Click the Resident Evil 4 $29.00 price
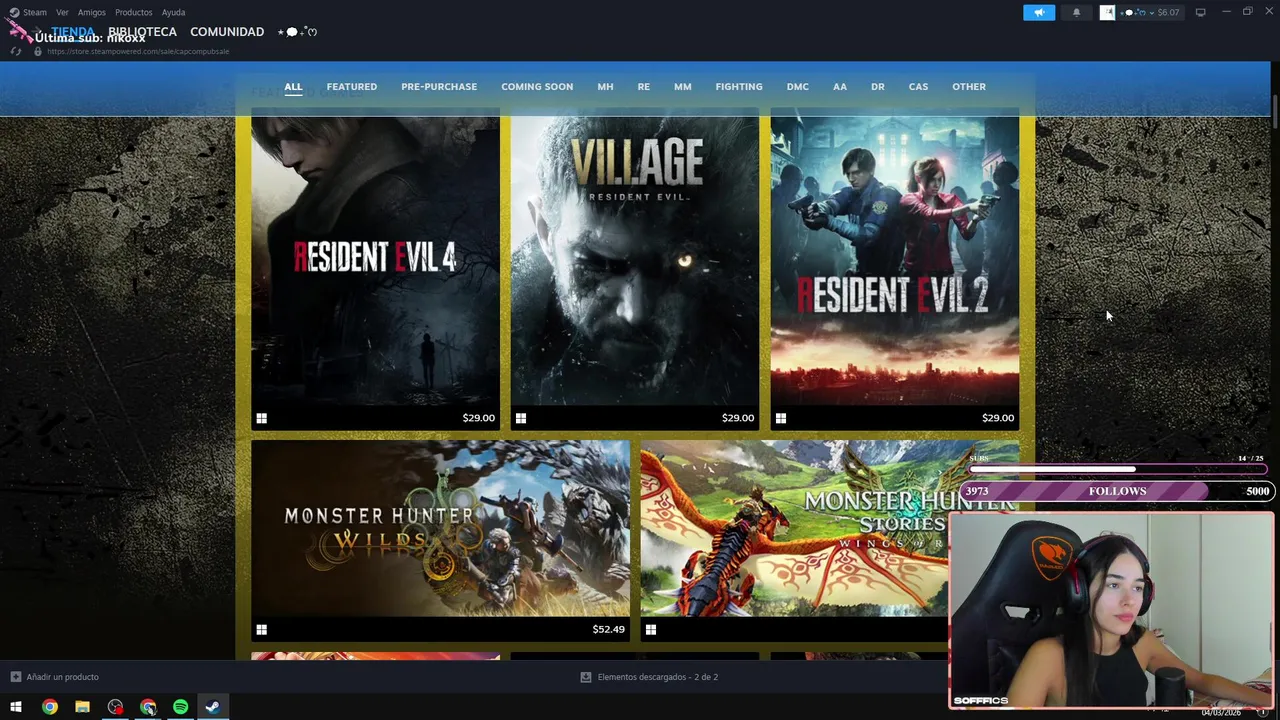The height and width of the screenshot is (720, 1280). (x=479, y=418)
